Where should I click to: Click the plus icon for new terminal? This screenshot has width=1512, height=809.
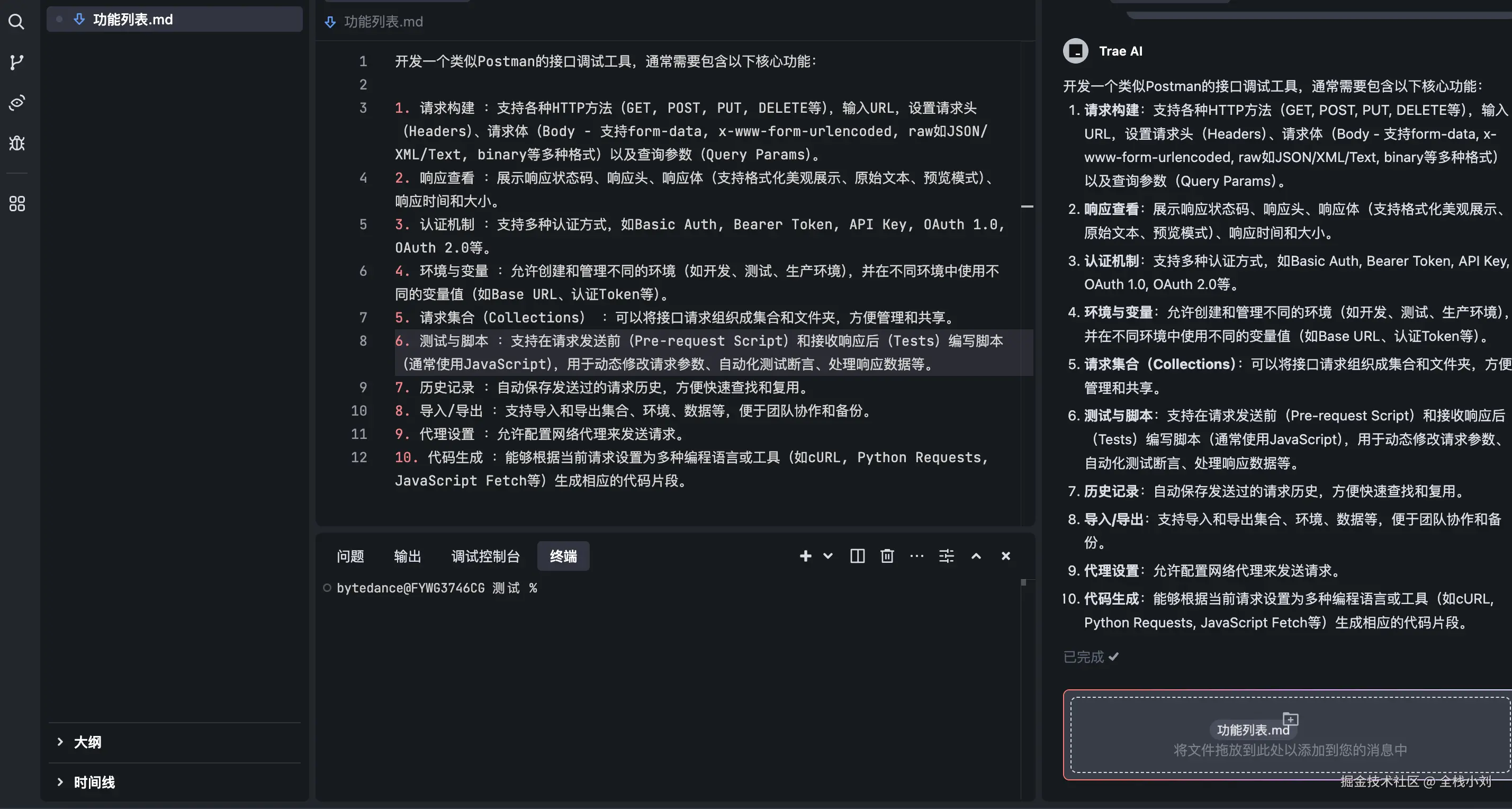(x=805, y=556)
